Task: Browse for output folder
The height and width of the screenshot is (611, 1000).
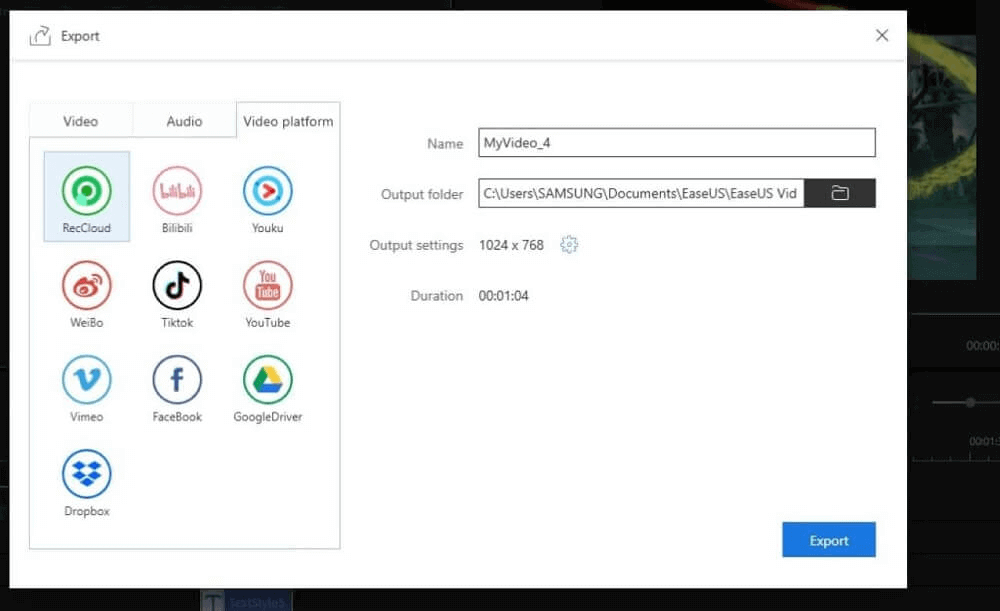Action: (x=840, y=193)
